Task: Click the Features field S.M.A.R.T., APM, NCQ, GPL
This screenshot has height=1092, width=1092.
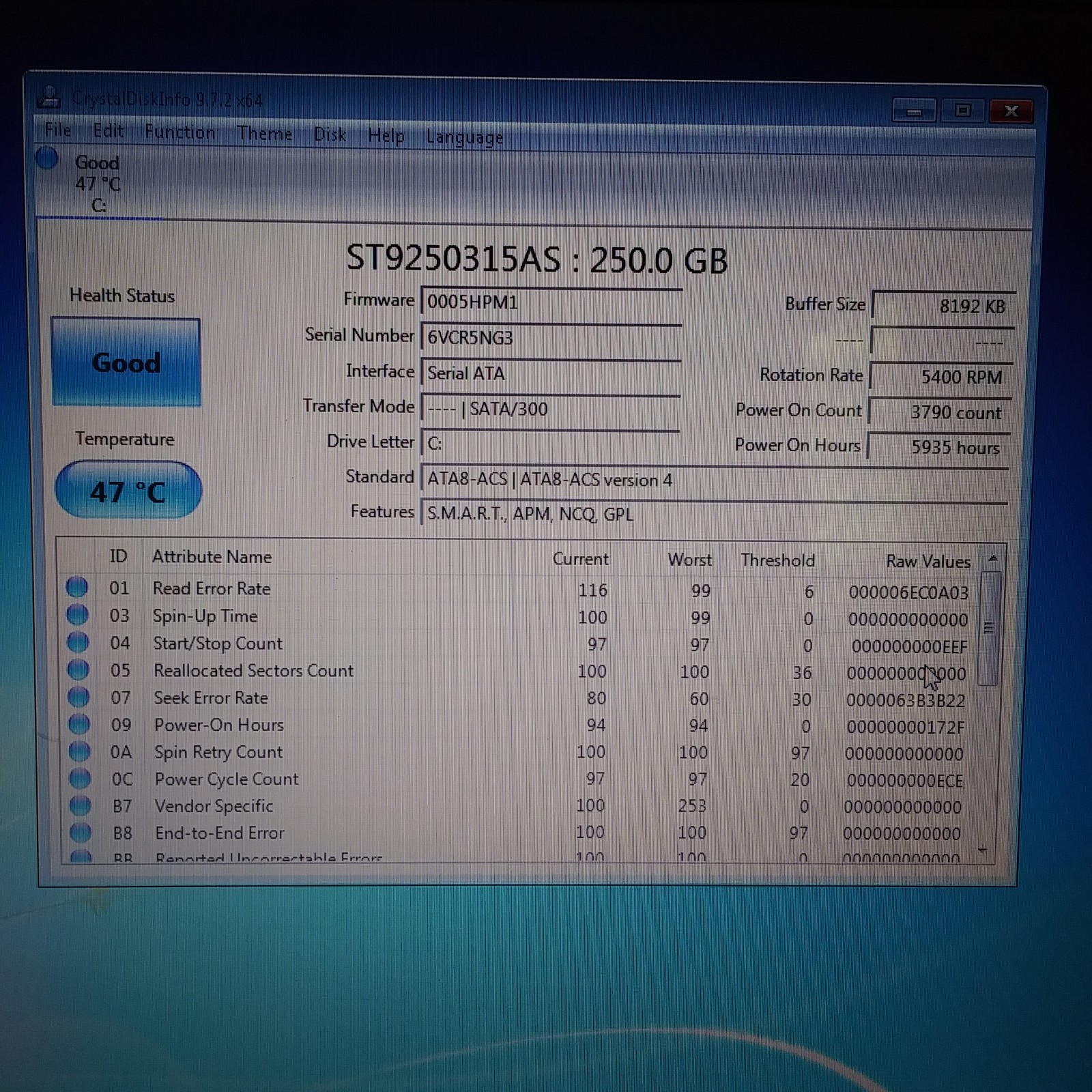Action: (x=714, y=514)
